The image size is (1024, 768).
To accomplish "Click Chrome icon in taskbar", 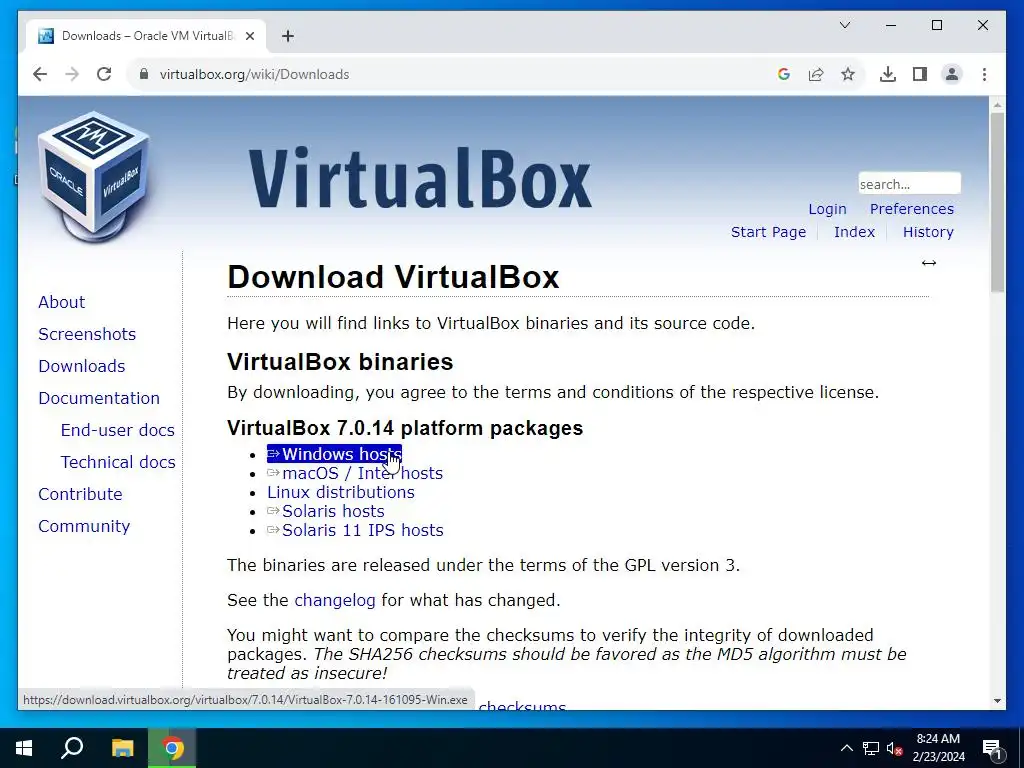I will (x=172, y=748).
